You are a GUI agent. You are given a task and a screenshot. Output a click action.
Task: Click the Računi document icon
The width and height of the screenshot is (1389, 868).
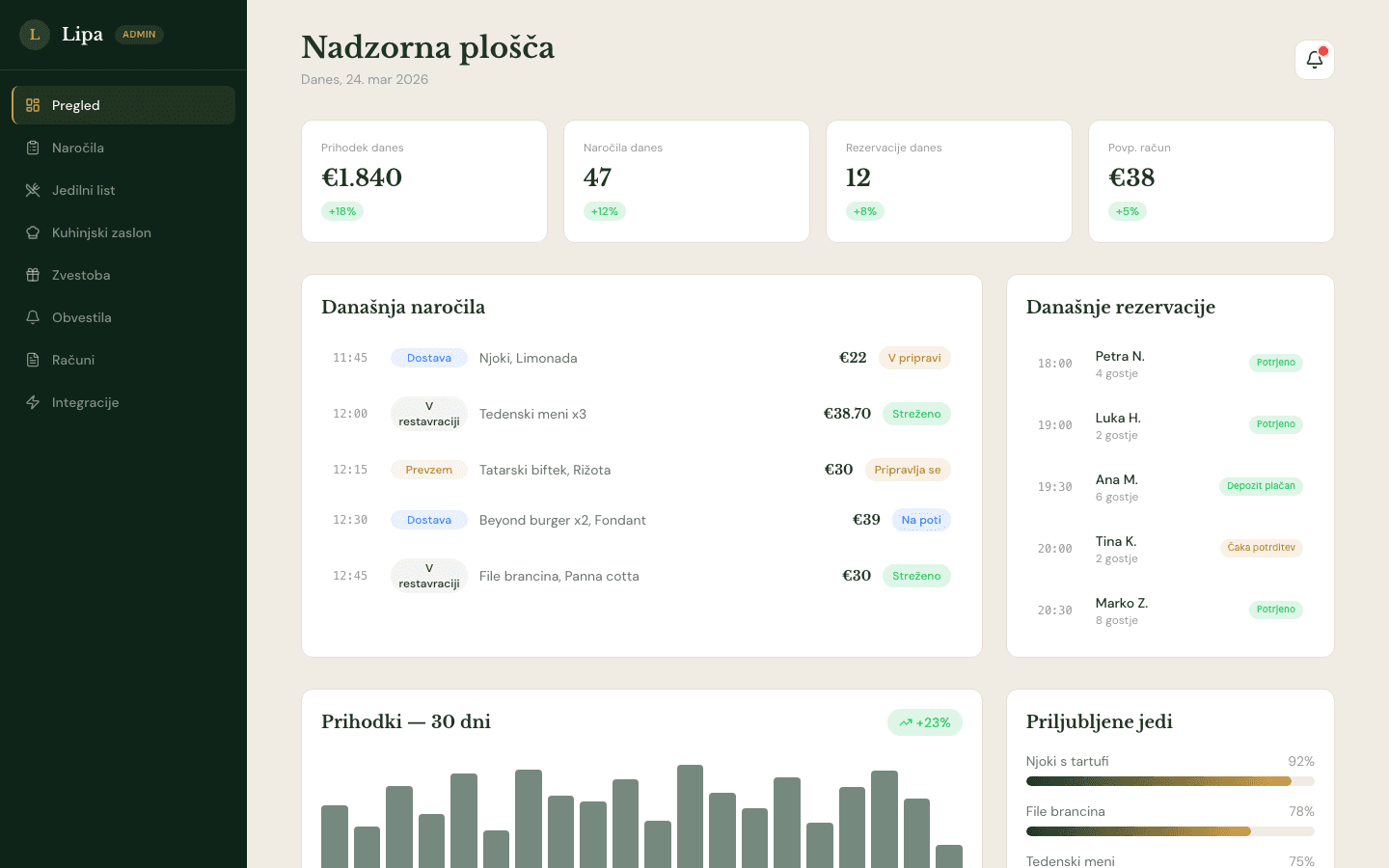33,360
